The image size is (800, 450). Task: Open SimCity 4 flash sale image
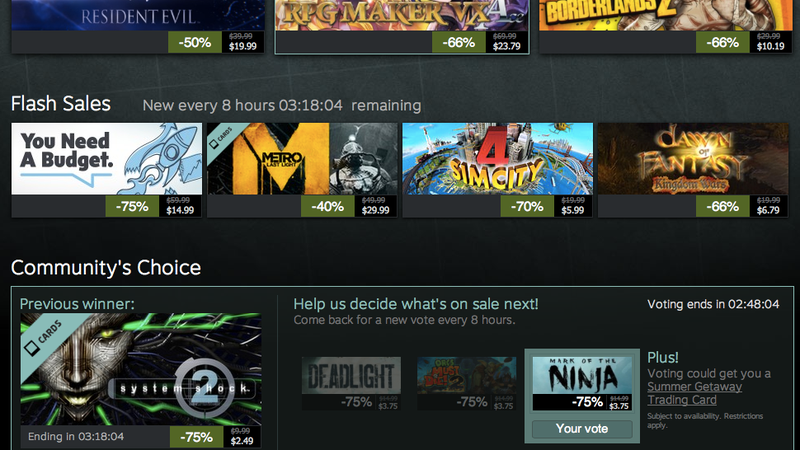pyautogui.click(x=497, y=159)
